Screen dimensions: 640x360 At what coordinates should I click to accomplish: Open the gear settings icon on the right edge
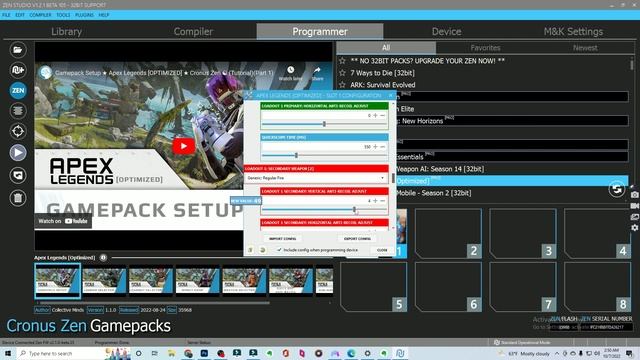(634, 227)
